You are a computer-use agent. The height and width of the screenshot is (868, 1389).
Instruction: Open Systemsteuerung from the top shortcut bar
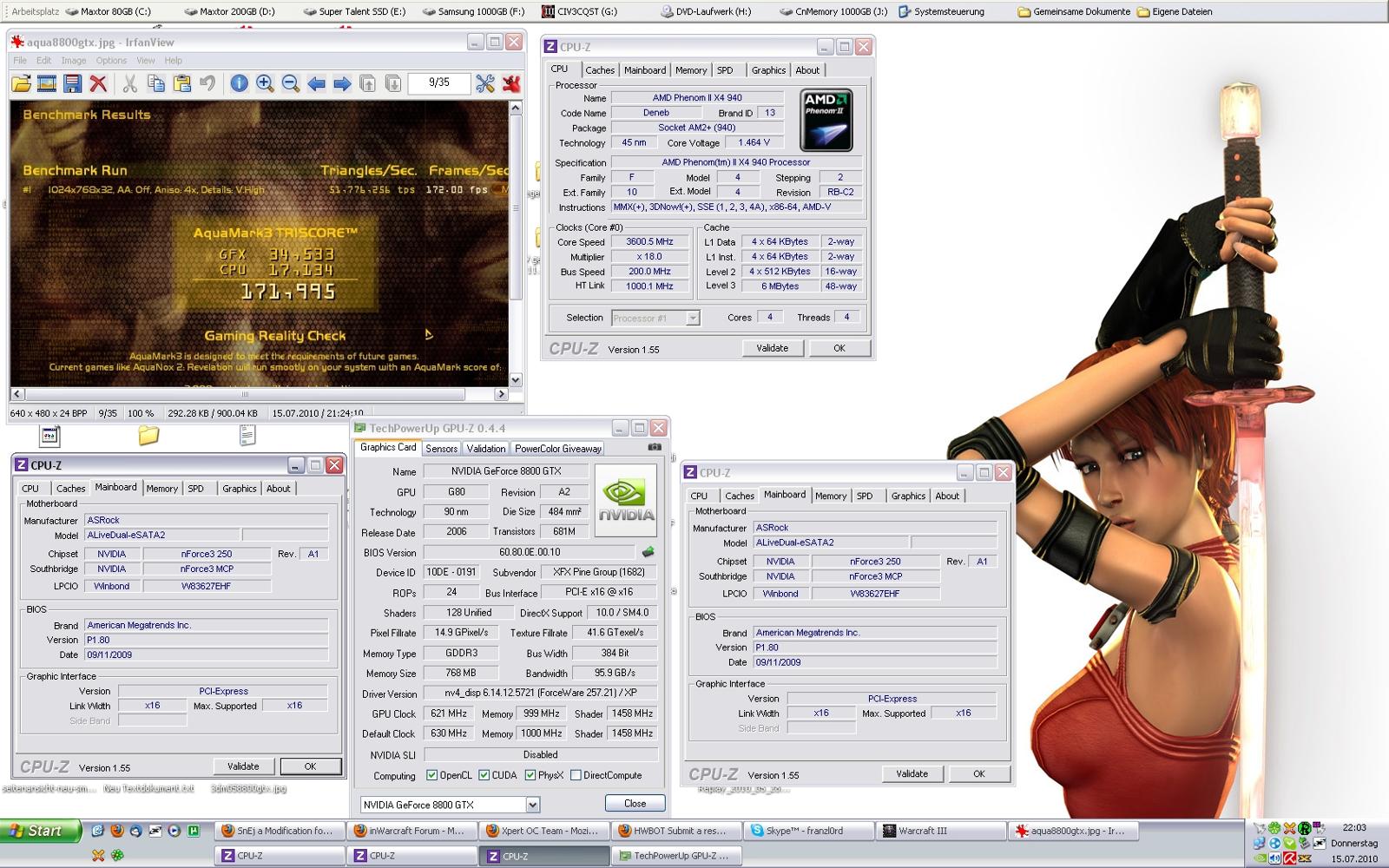point(941,12)
